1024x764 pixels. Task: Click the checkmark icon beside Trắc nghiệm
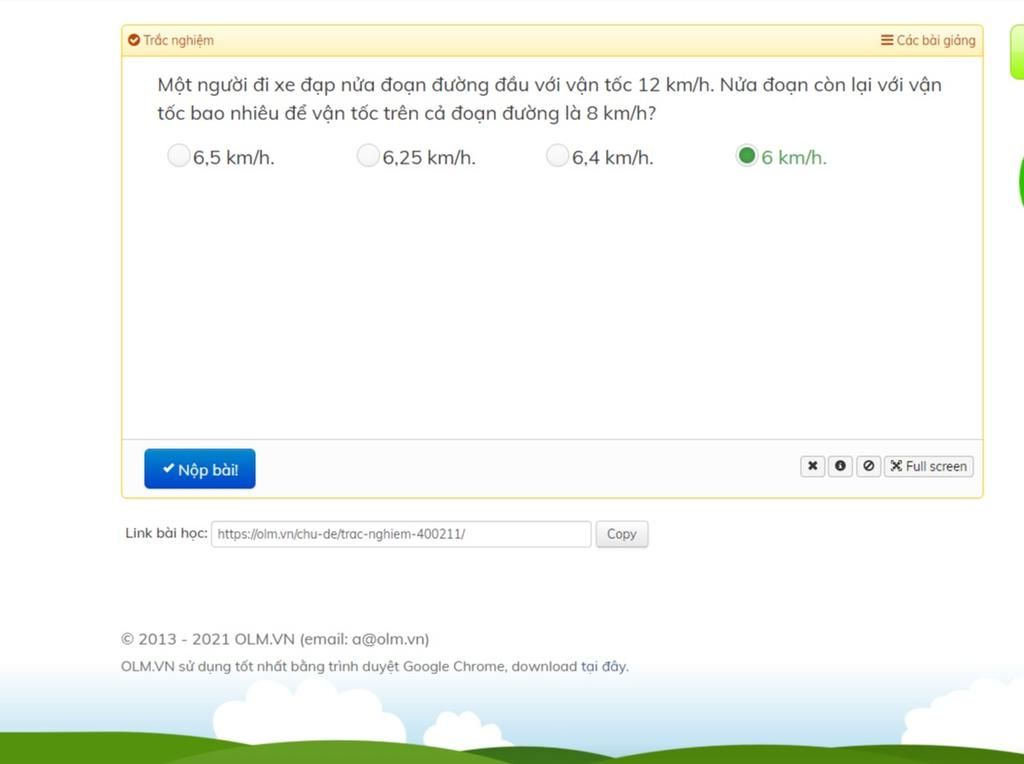(x=134, y=40)
